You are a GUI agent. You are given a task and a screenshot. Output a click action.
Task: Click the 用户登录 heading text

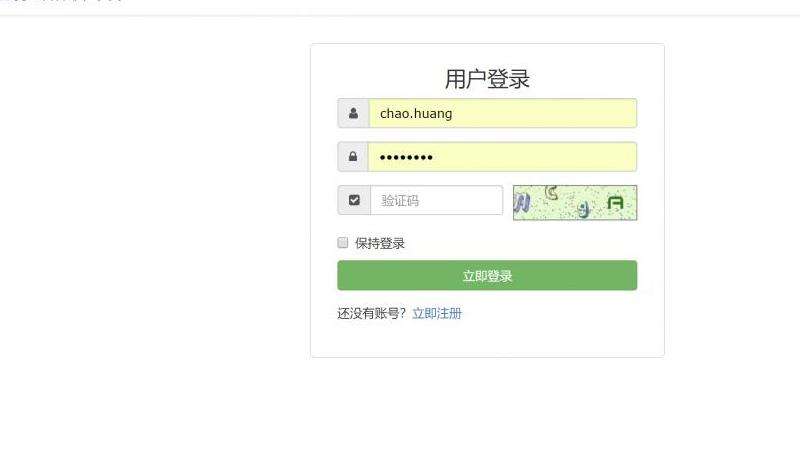point(487,79)
